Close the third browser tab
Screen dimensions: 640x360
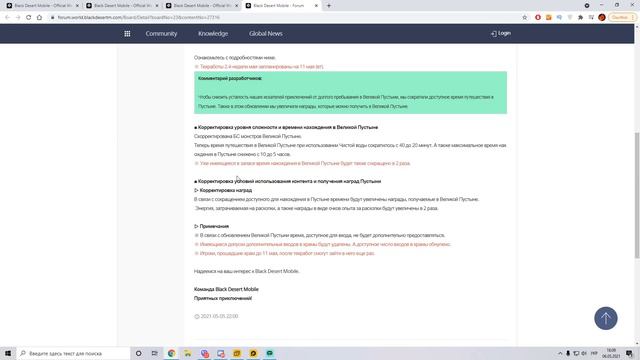(236, 6)
